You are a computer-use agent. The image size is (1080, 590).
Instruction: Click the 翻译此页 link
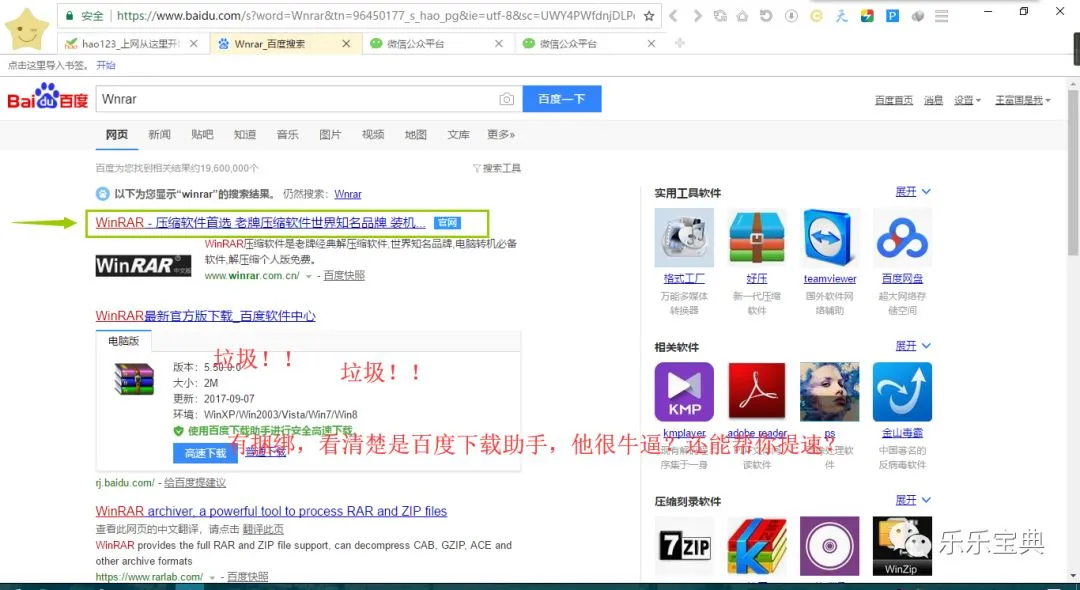[262, 529]
